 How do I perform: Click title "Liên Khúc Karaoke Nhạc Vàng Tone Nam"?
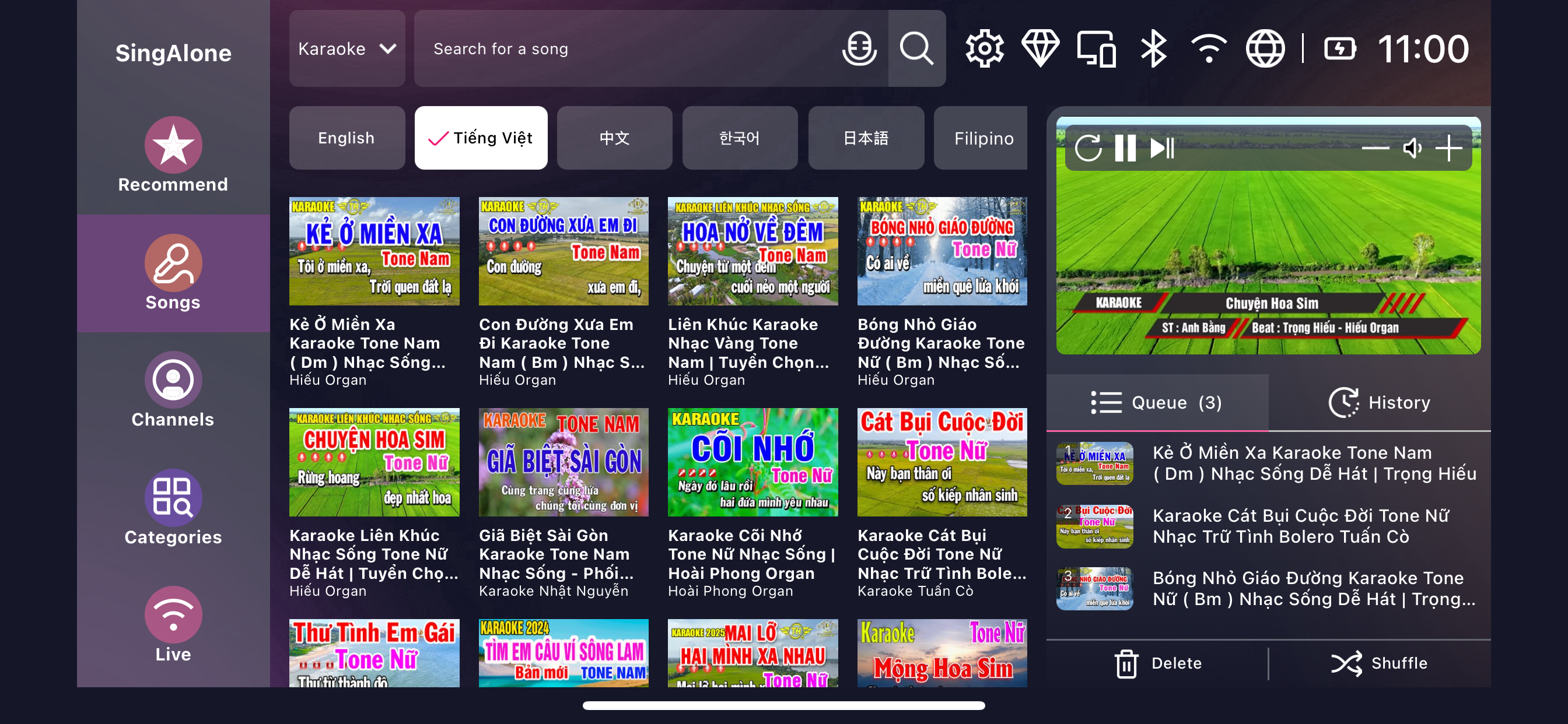[x=750, y=343]
